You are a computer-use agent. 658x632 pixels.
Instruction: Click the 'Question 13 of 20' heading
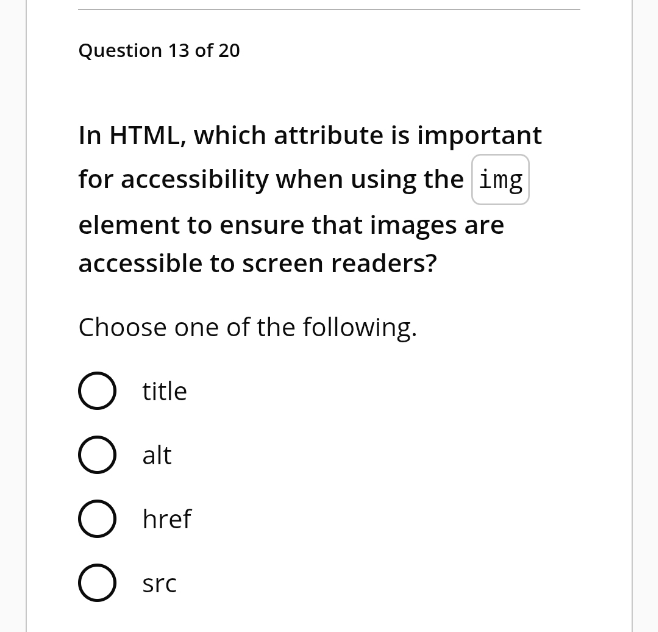click(159, 51)
